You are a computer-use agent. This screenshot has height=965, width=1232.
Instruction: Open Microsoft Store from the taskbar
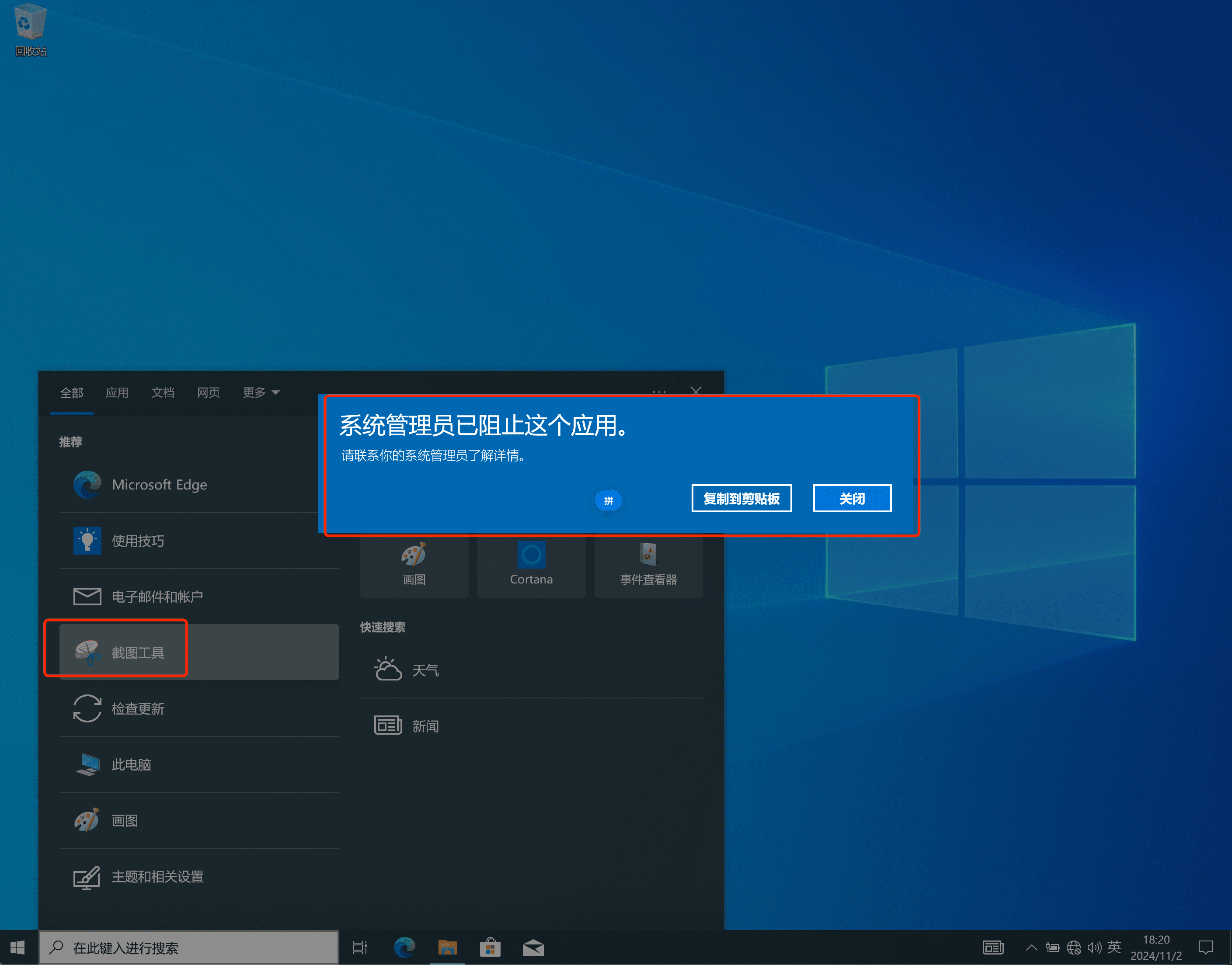pyautogui.click(x=490, y=948)
